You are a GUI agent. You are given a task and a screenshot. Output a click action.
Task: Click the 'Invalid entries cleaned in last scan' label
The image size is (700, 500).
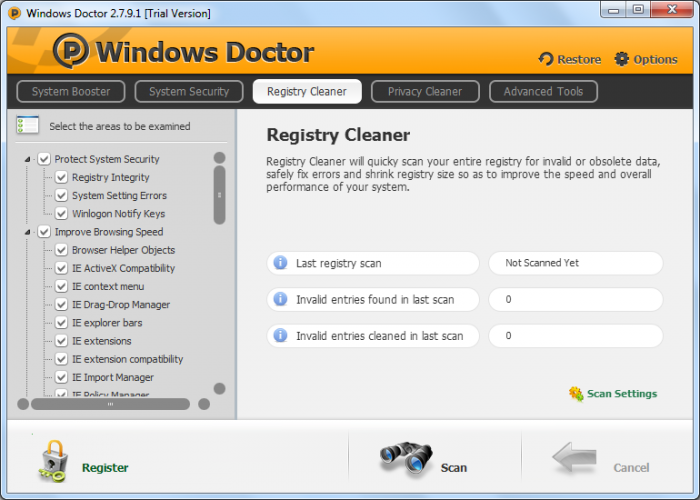tap(379, 336)
